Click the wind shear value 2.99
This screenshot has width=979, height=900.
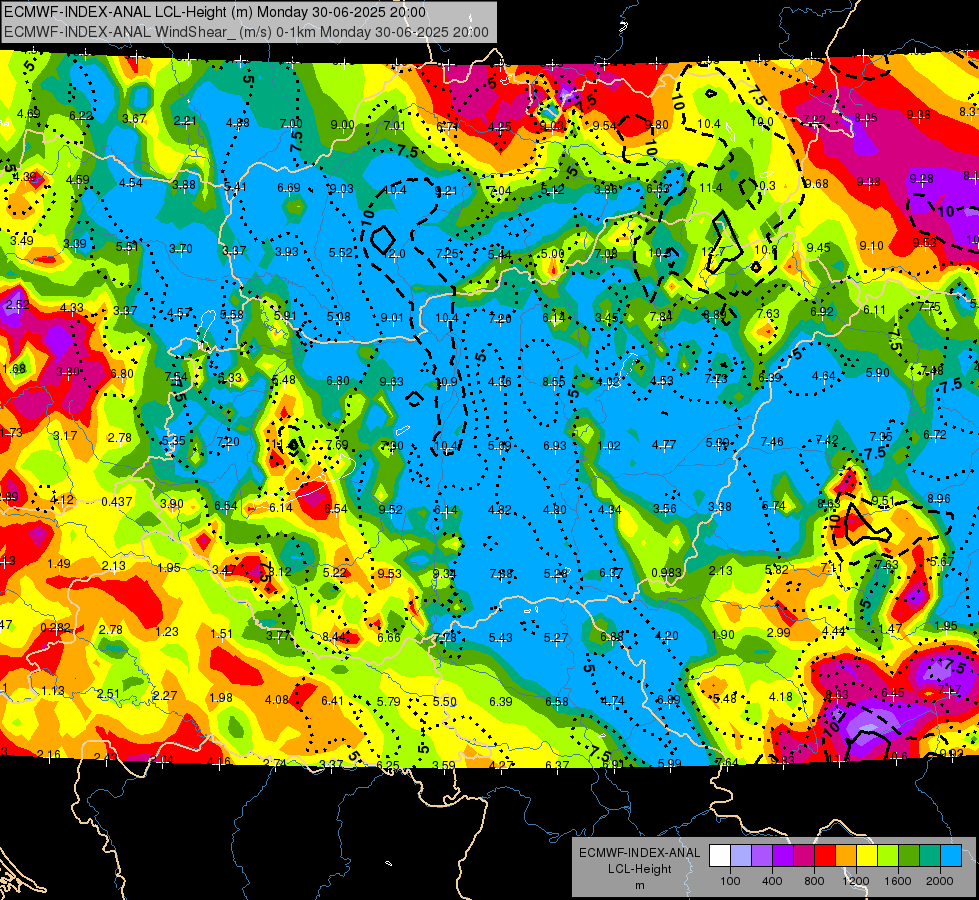pyautogui.click(x=779, y=632)
